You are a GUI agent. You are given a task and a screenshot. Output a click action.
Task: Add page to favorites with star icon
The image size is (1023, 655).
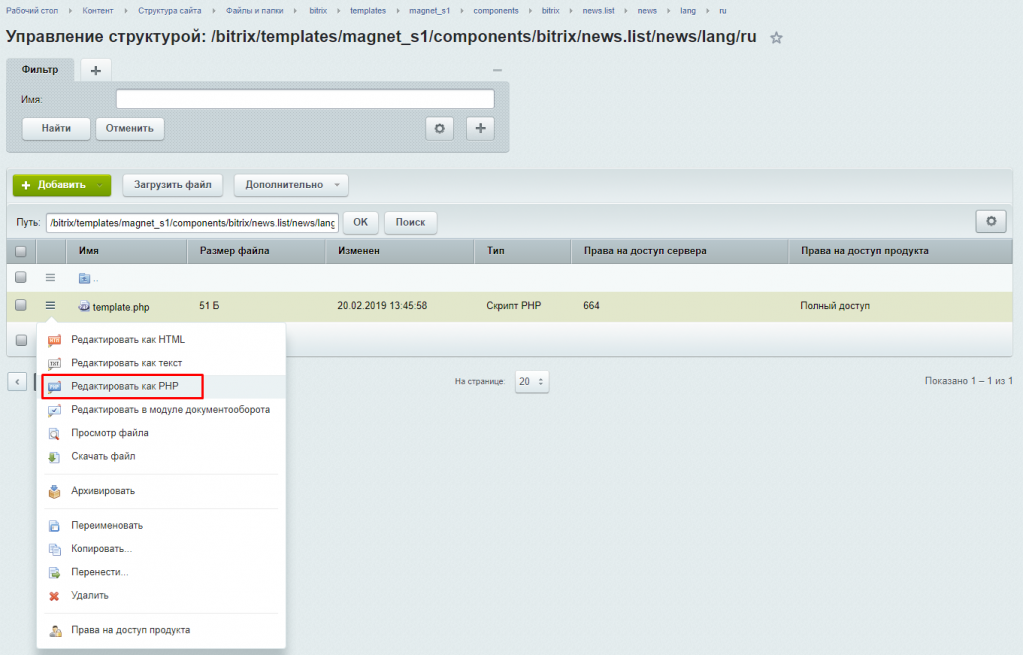(x=776, y=38)
